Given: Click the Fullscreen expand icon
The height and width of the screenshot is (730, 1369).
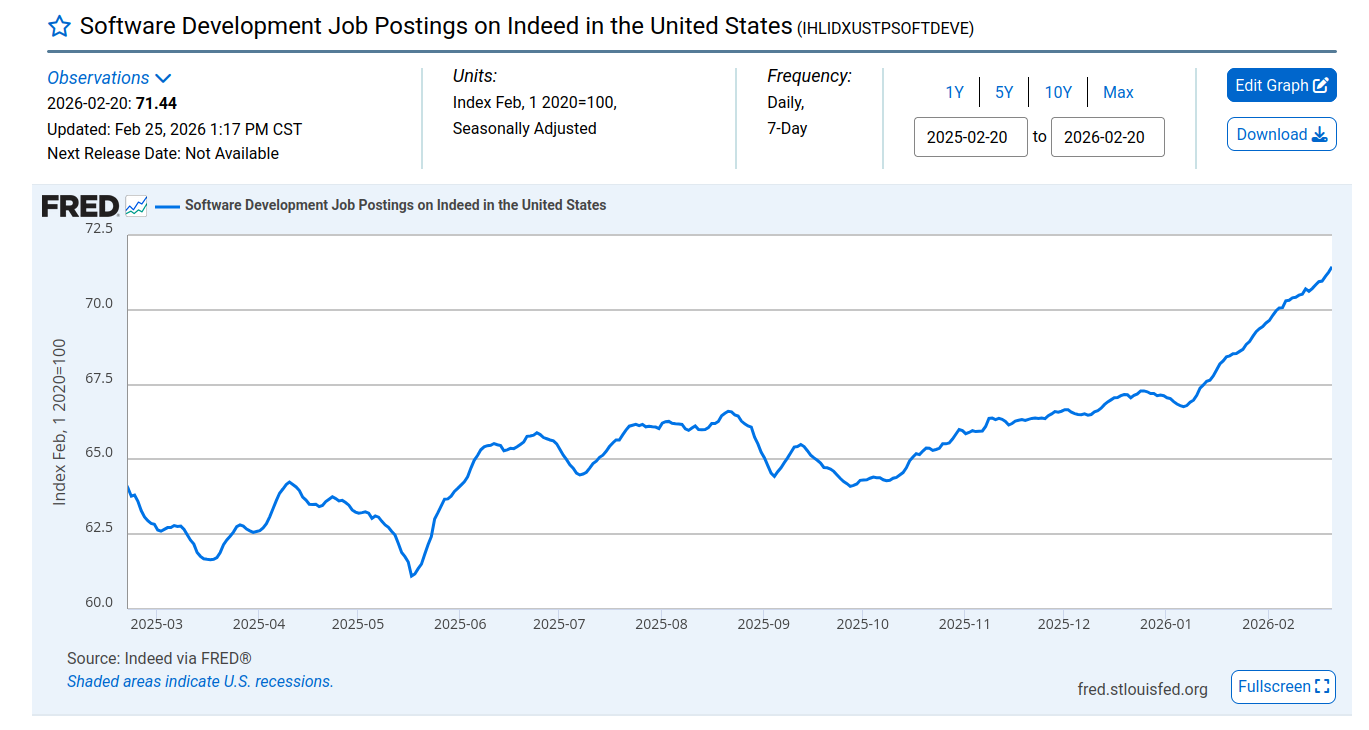Looking at the screenshot, I should [x=1322, y=687].
